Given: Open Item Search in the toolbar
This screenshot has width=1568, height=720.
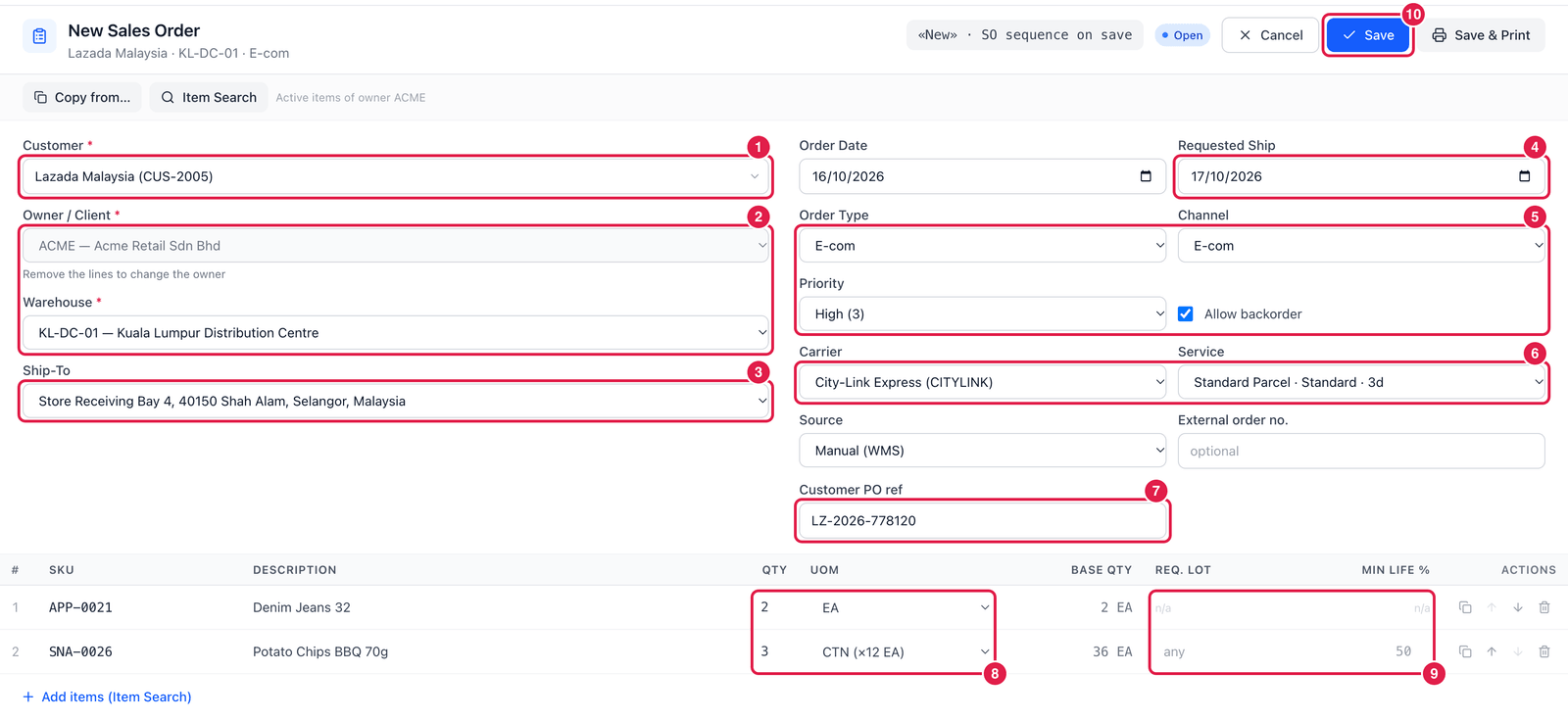Looking at the screenshot, I should coord(209,97).
